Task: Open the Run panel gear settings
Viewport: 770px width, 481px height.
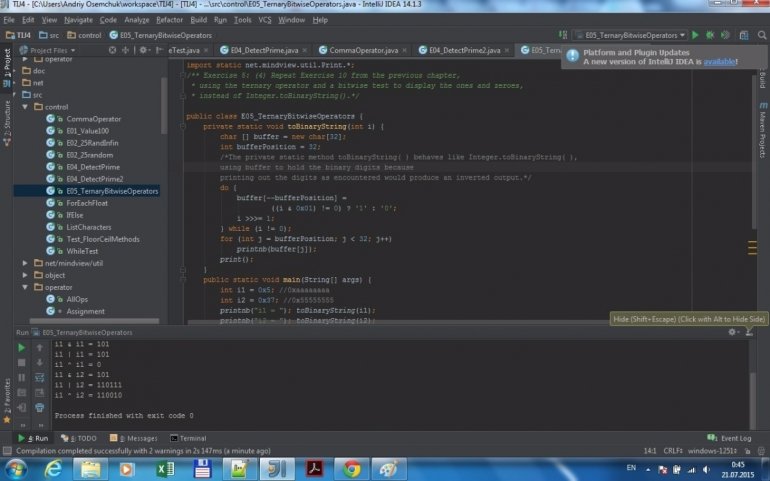Action: [x=732, y=332]
